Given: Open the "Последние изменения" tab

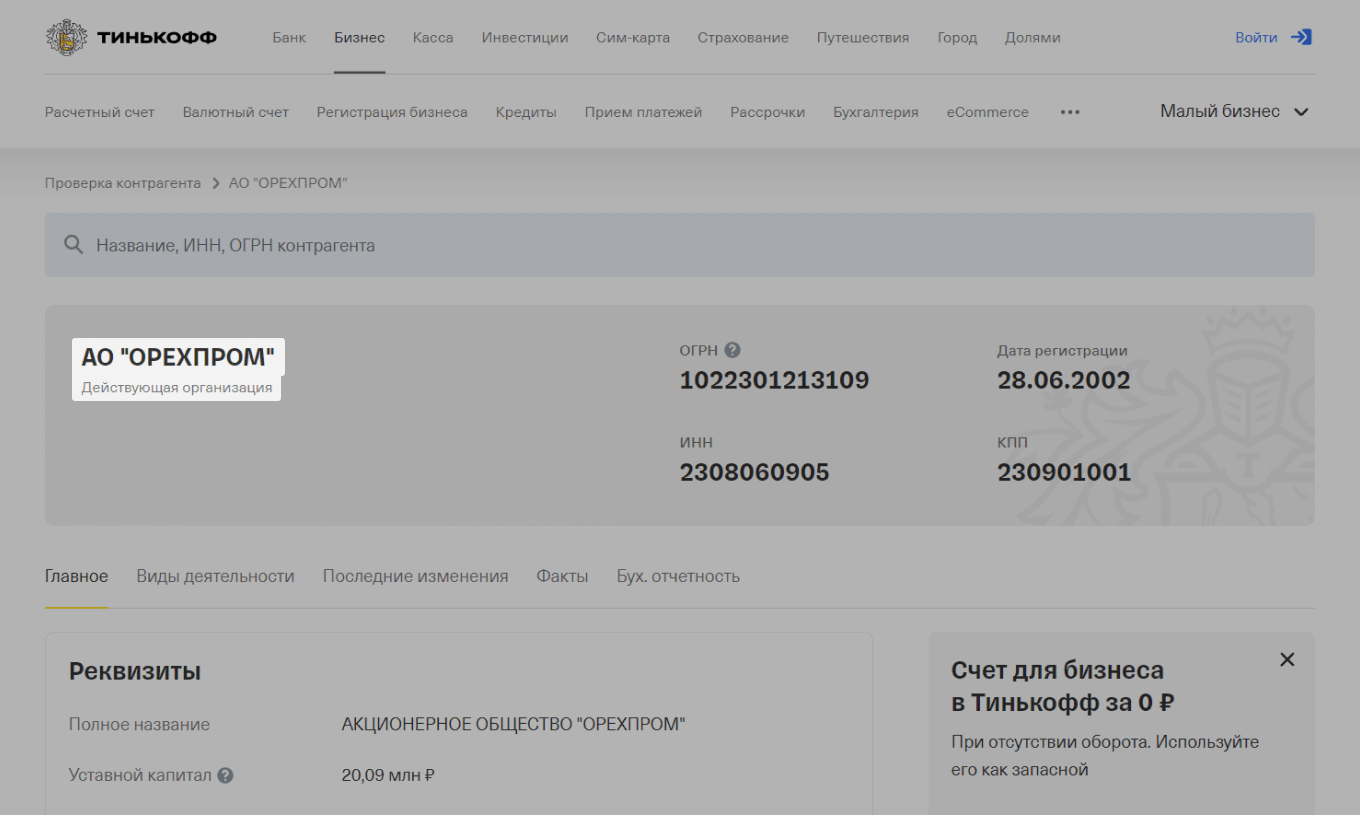Looking at the screenshot, I should (x=416, y=576).
